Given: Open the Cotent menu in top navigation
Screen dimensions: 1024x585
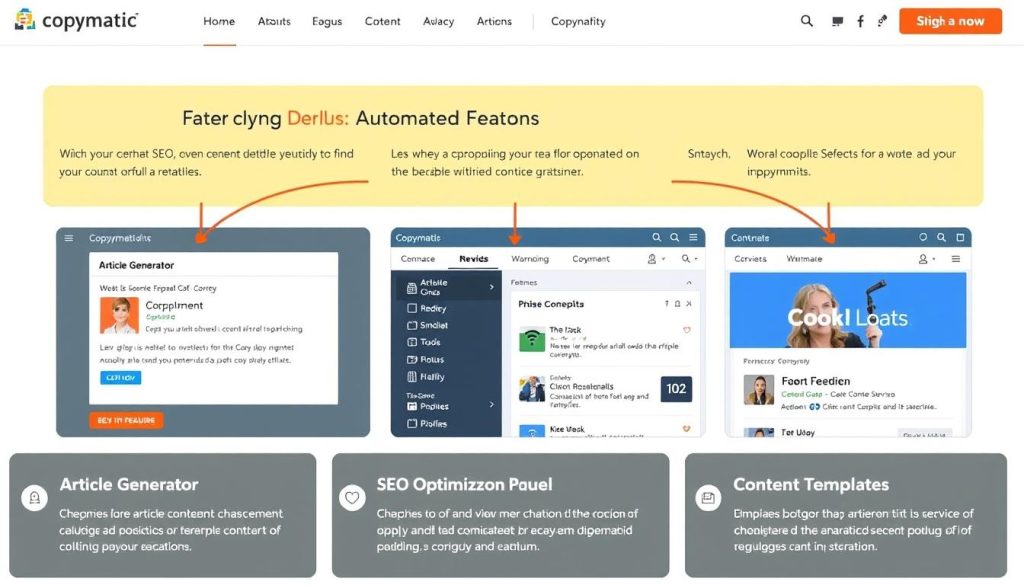Looking at the screenshot, I should click(382, 21).
